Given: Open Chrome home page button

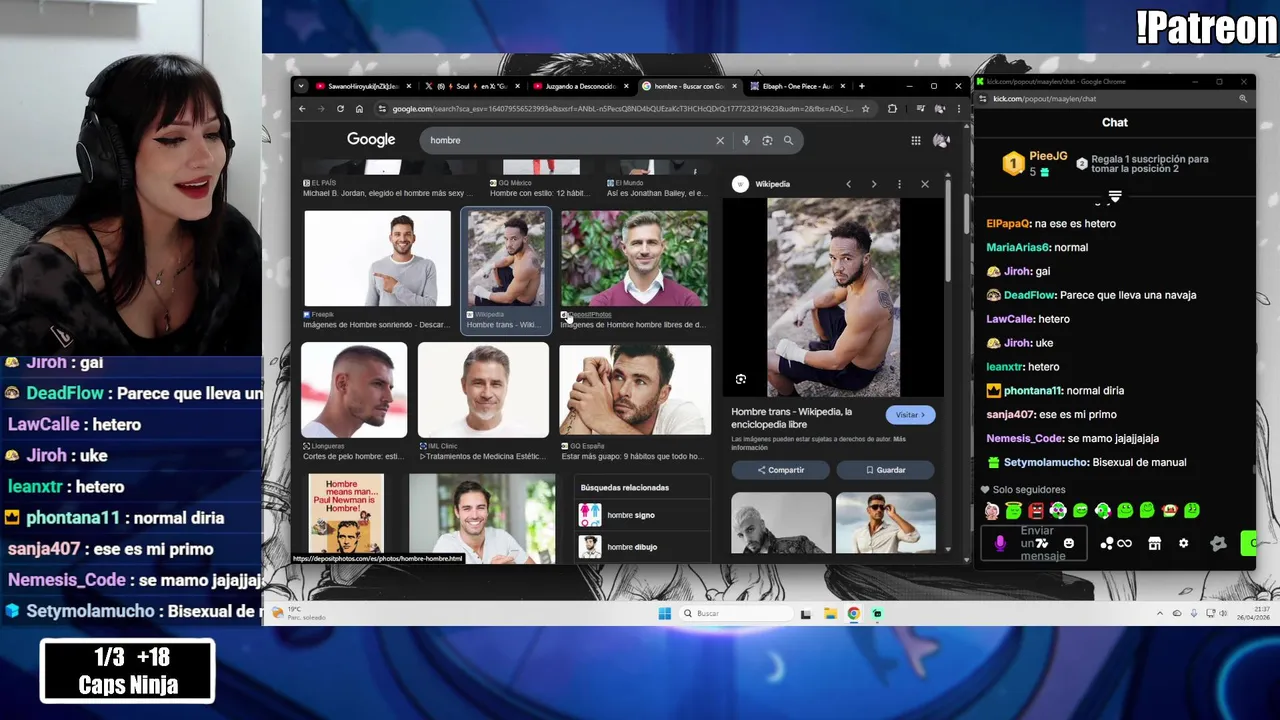Looking at the screenshot, I should coord(359,109).
